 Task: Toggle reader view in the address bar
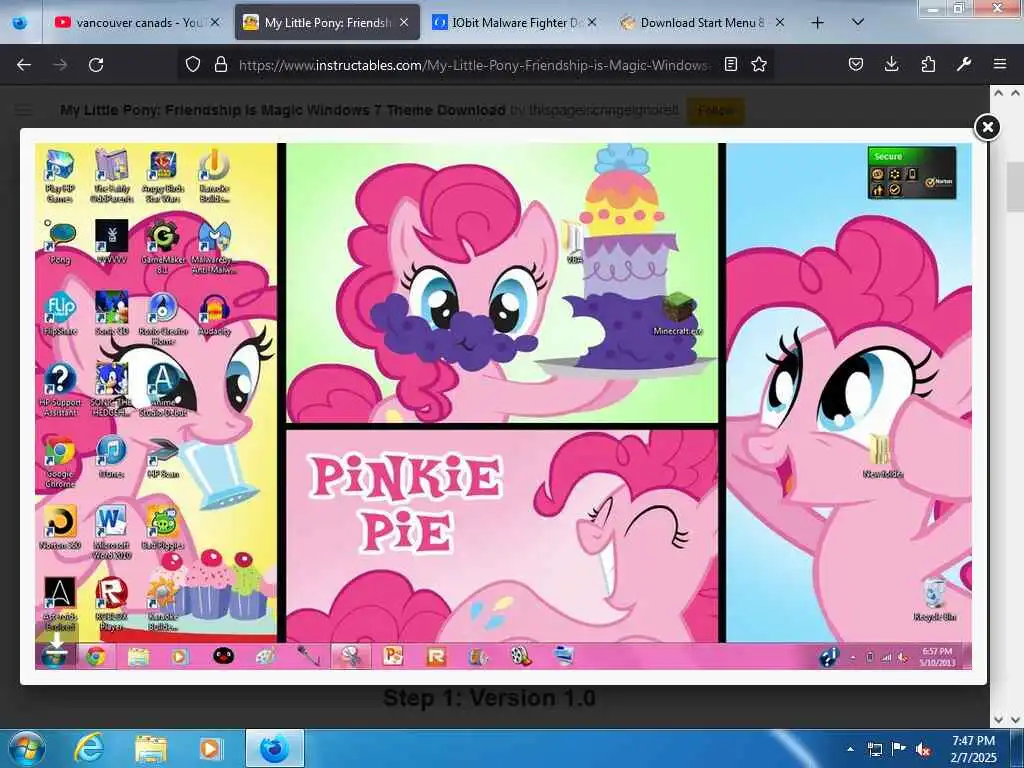pos(731,64)
